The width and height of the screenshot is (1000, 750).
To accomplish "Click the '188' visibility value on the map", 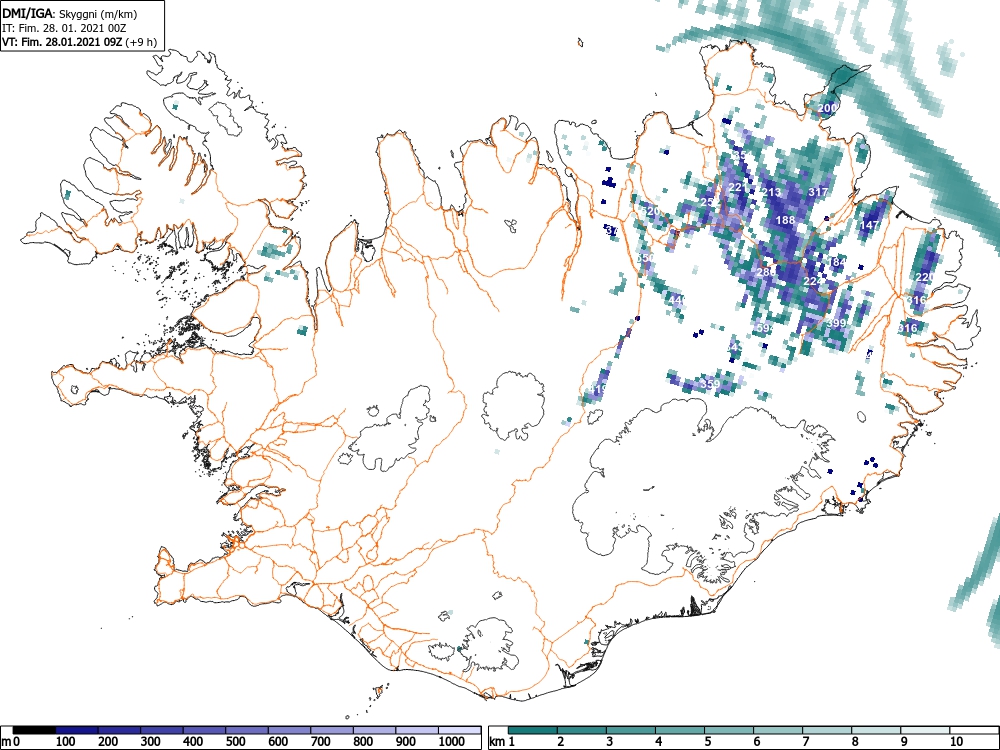I will [x=785, y=220].
